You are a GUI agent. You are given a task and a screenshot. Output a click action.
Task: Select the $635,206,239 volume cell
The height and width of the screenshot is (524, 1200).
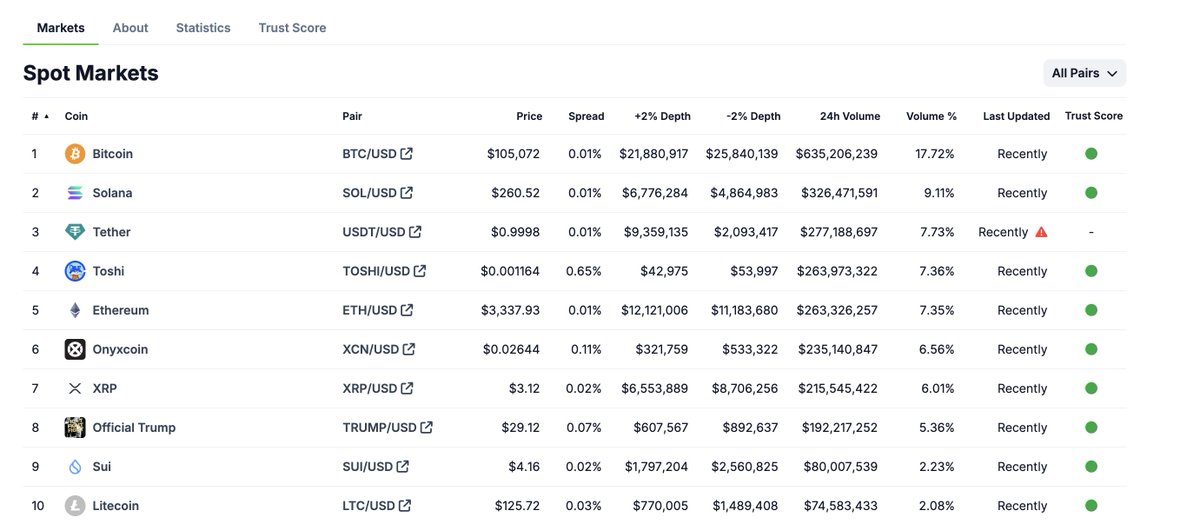click(837, 154)
